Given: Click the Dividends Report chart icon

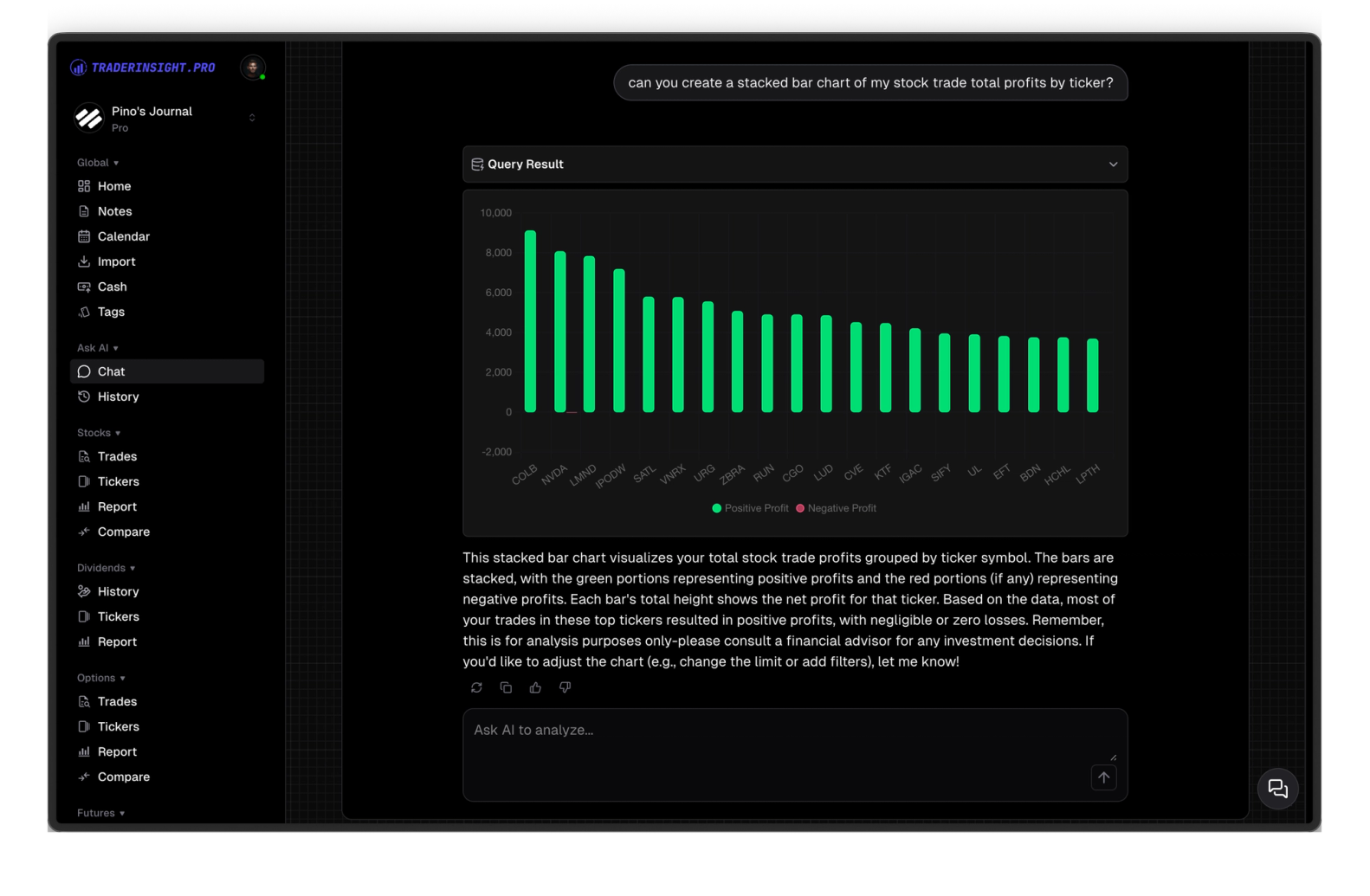Looking at the screenshot, I should coord(84,641).
